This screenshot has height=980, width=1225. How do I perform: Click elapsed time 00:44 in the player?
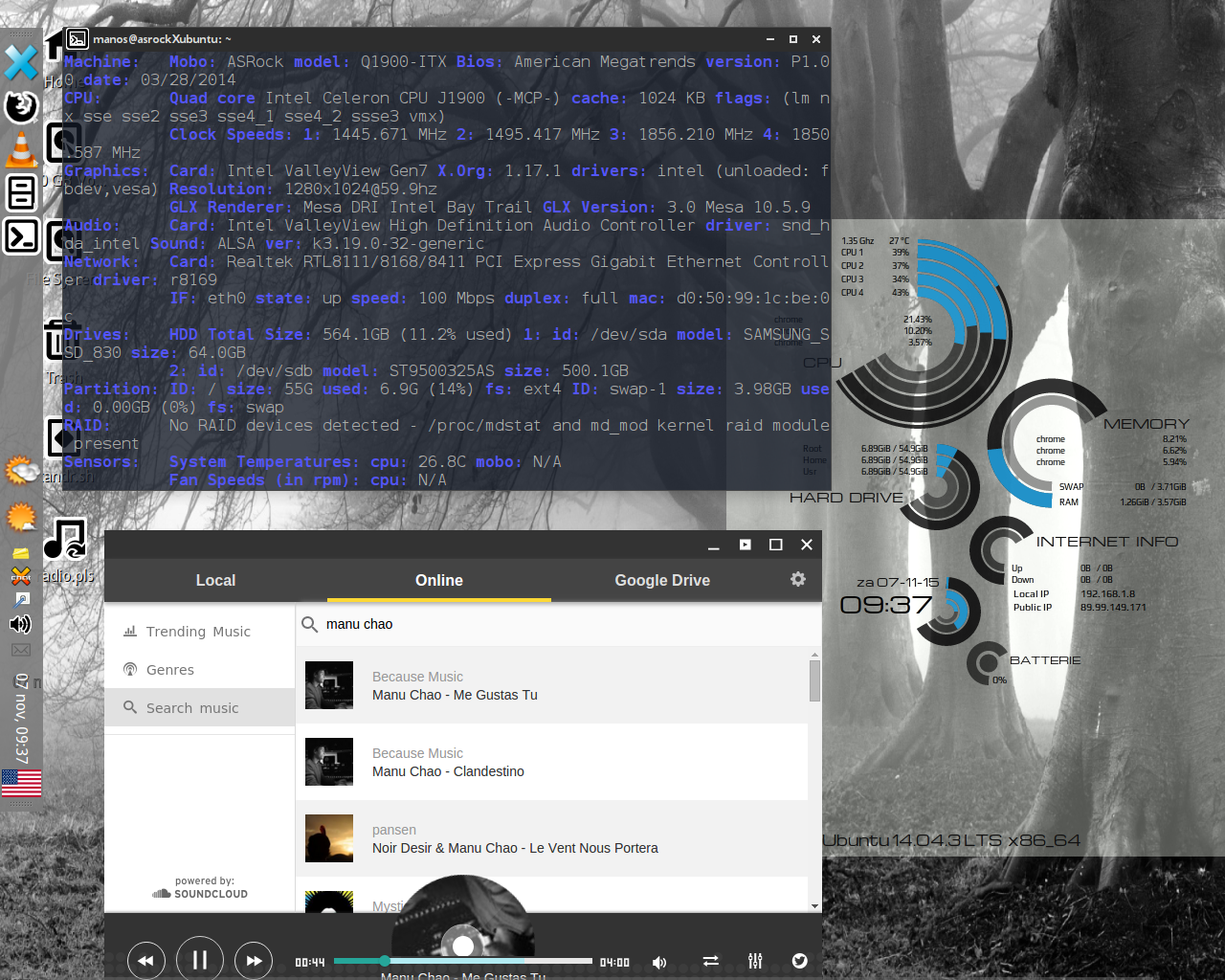pyautogui.click(x=310, y=963)
